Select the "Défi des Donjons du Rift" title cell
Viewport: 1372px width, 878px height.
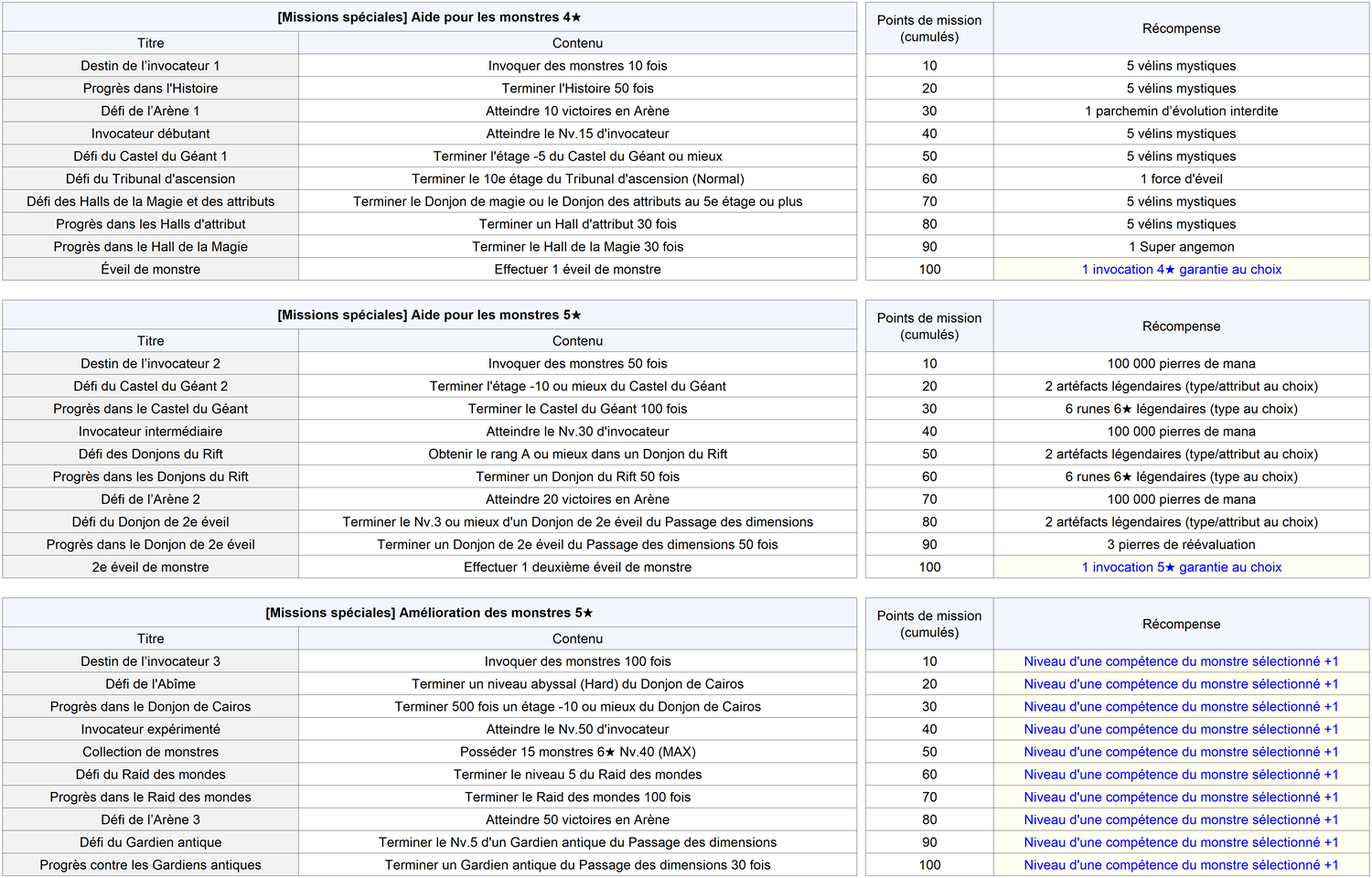click(150, 455)
